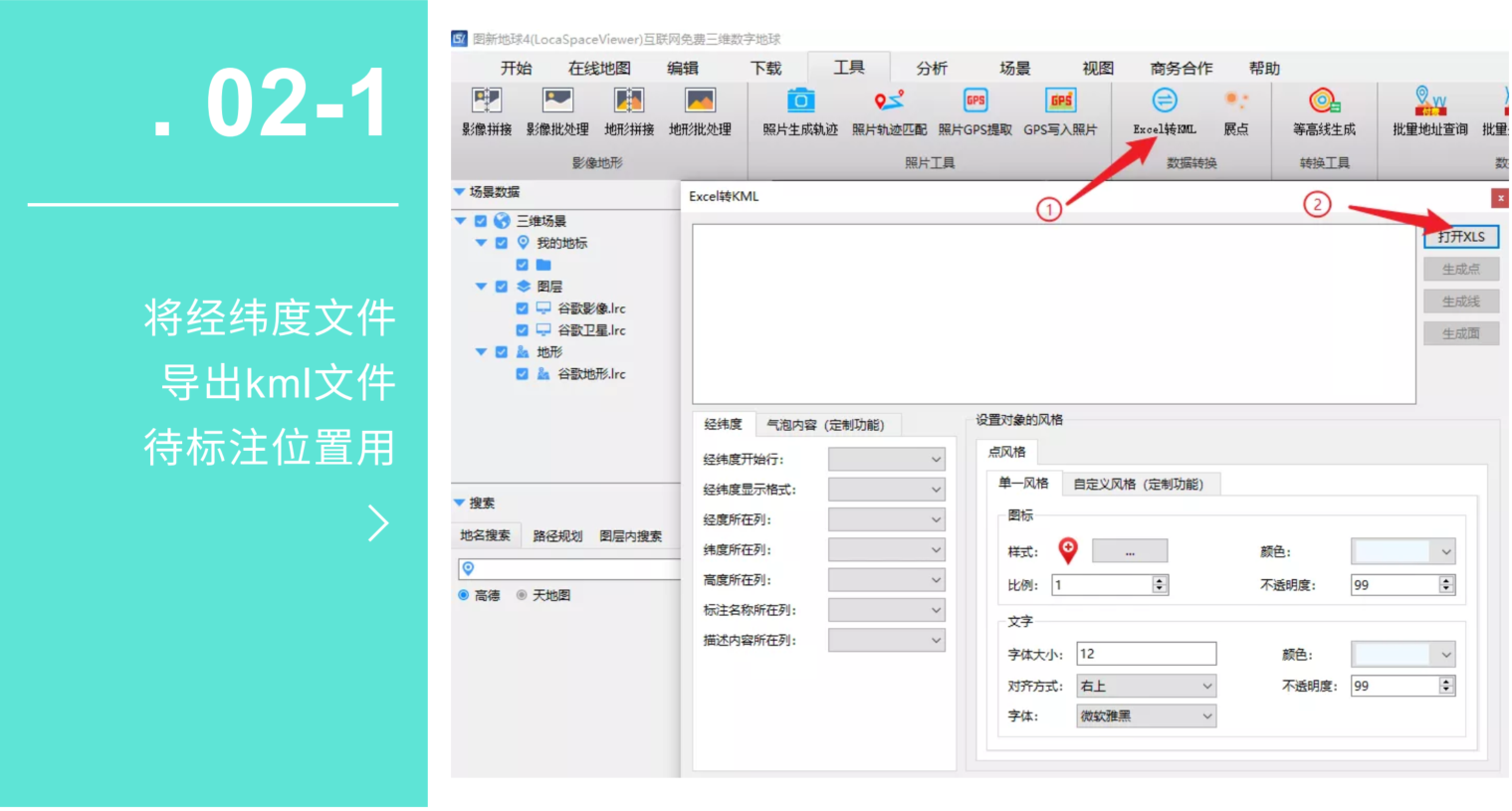Click the 展点 point tool icon
The height and width of the screenshot is (811, 1512).
[x=1236, y=101]
